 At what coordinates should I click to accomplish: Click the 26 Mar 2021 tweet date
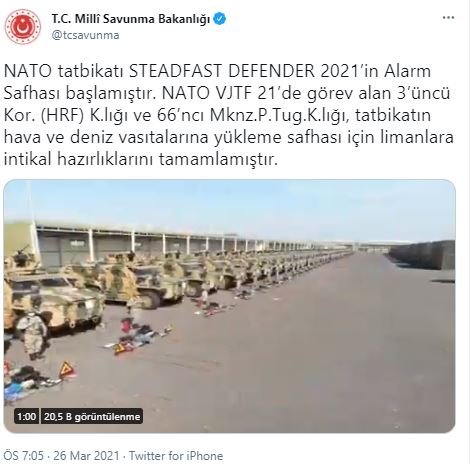(x=86, y=455)
